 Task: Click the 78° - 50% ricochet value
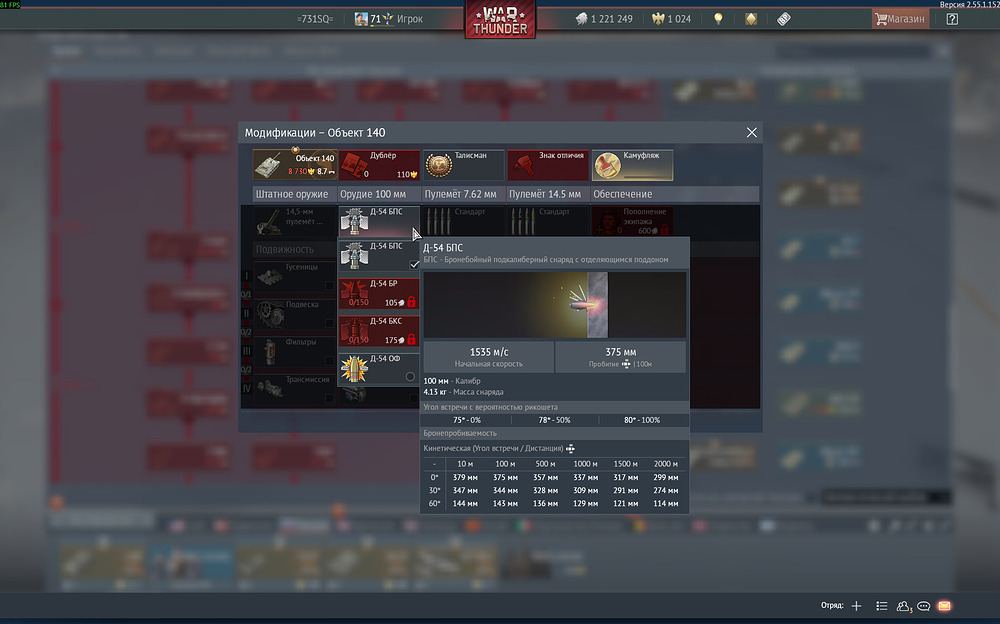[x=554, y=420]
